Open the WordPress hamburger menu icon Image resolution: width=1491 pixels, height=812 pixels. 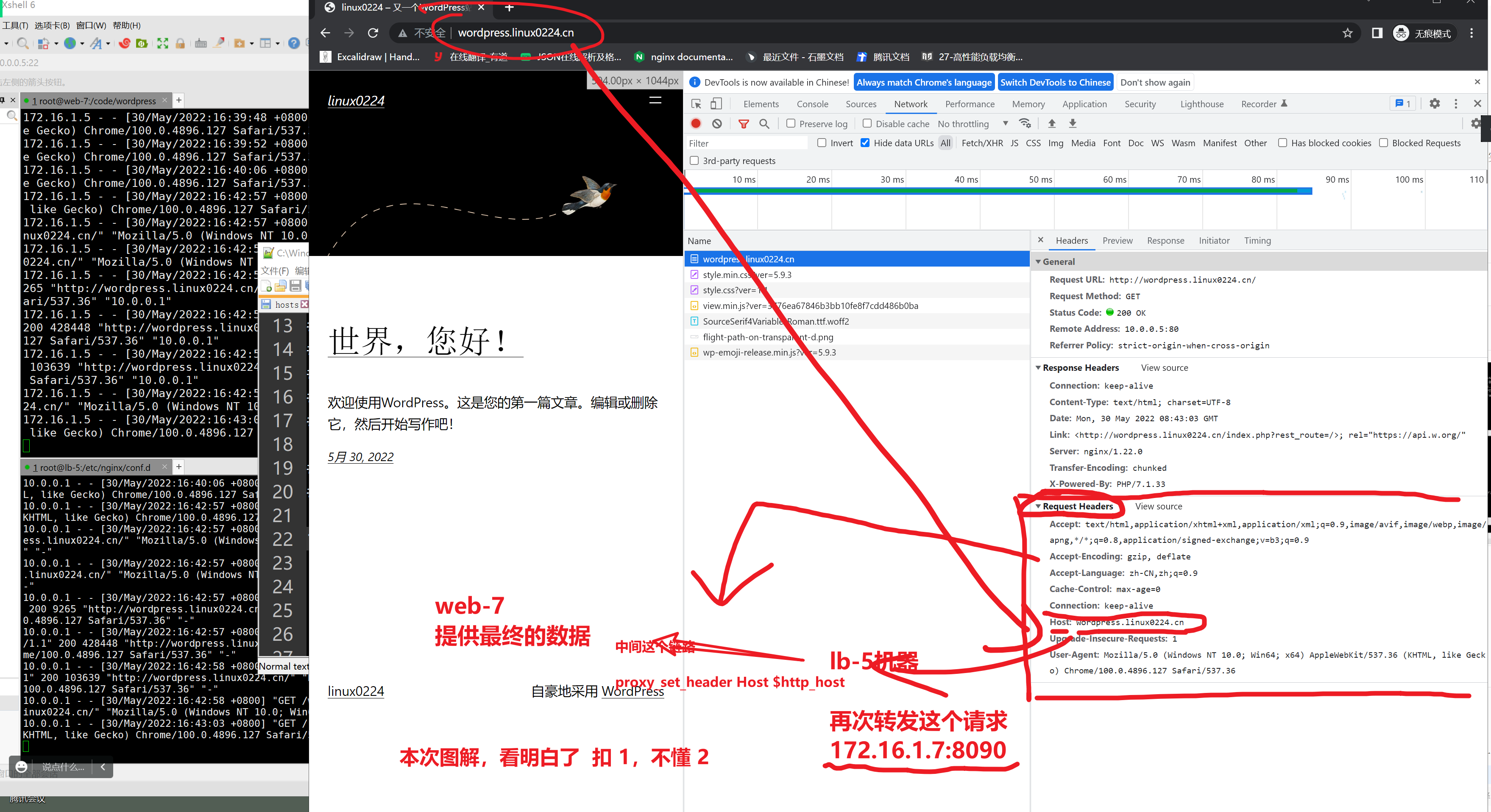655,100
